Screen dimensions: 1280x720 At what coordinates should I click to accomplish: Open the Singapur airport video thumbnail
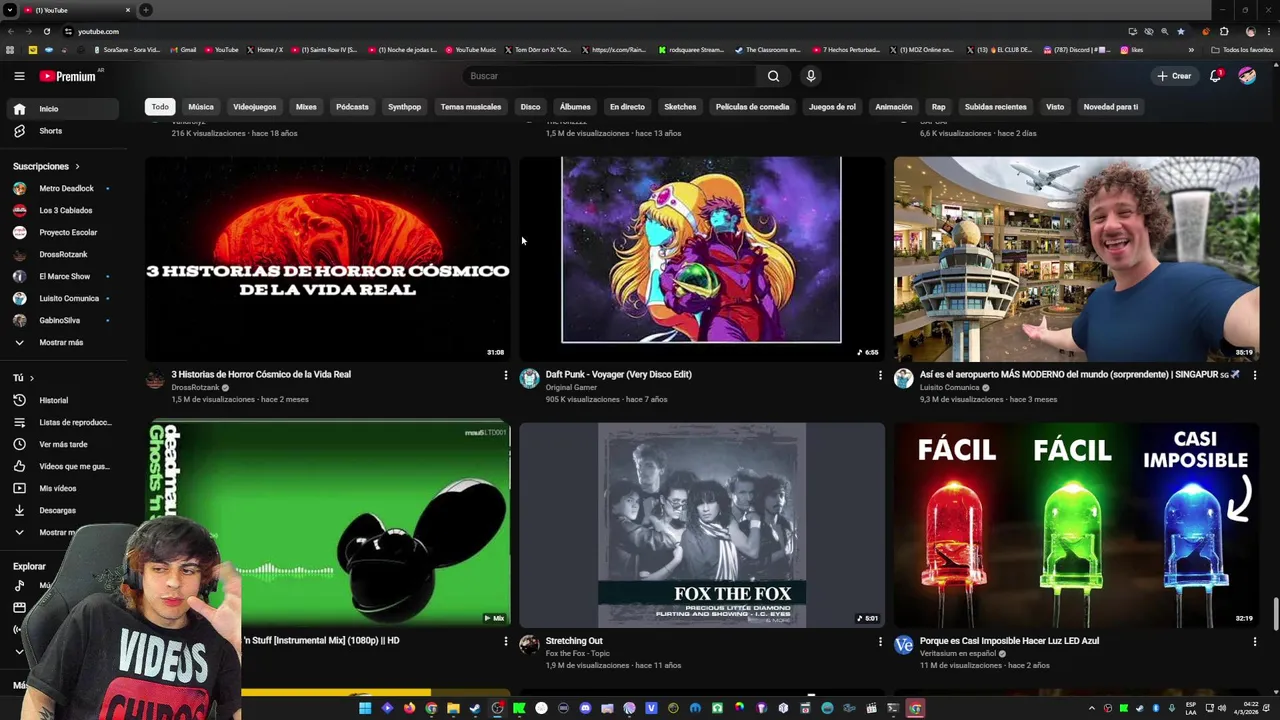1076,259
